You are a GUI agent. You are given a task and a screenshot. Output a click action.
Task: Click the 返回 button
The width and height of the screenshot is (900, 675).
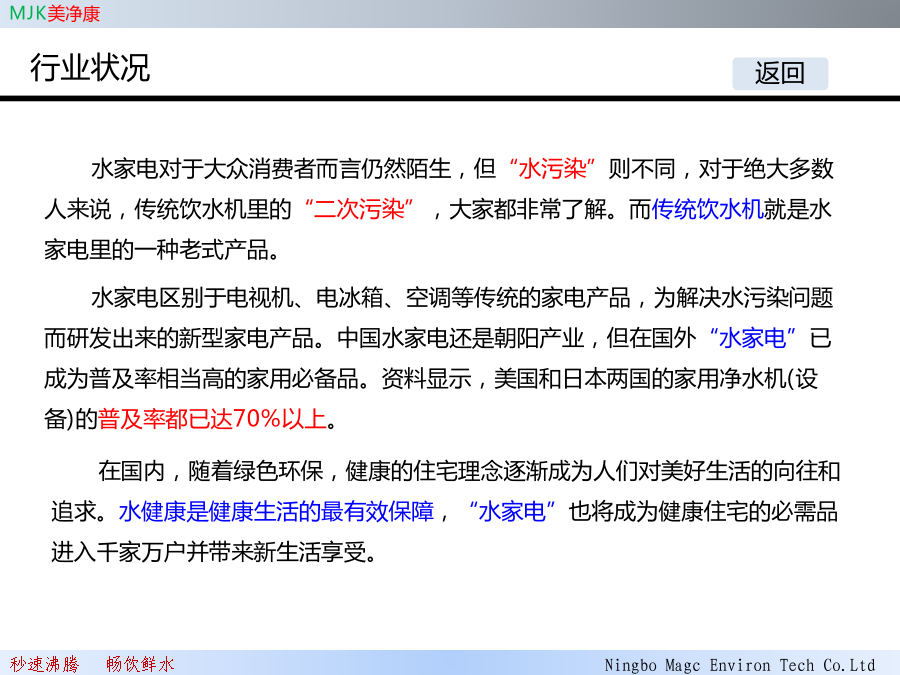pos(780,73)
